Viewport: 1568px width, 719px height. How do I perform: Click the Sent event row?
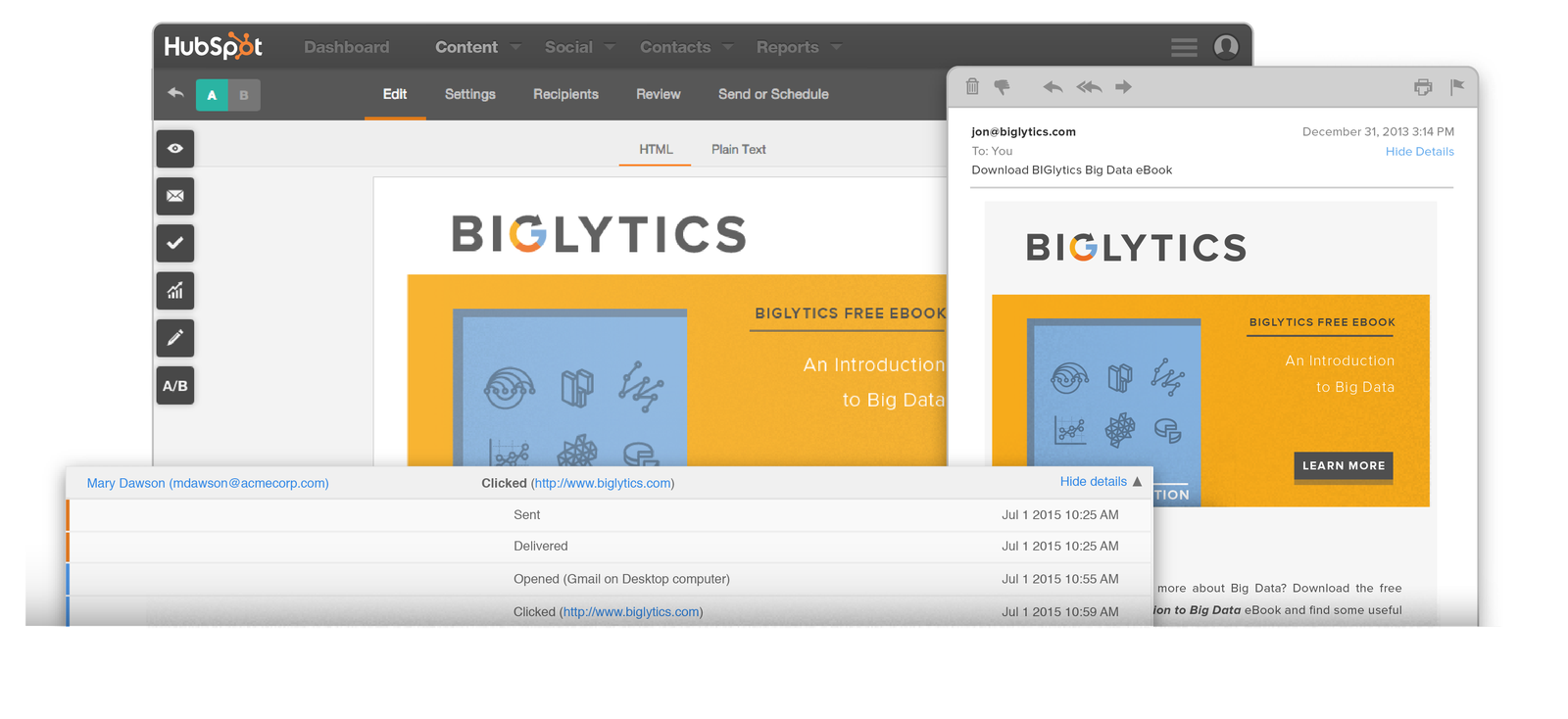pyautogui.click(x=610, y=515)
